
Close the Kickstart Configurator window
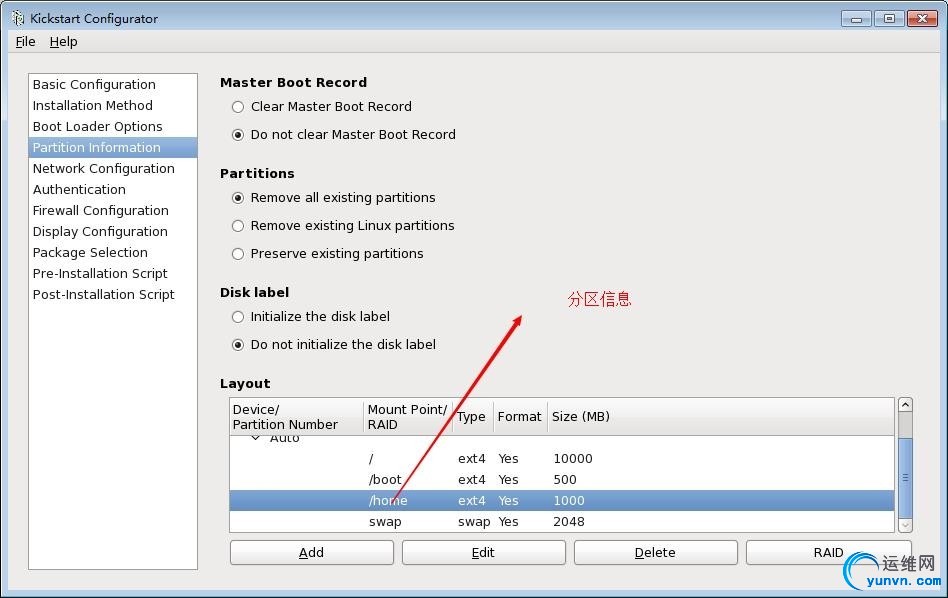[923, 19]
